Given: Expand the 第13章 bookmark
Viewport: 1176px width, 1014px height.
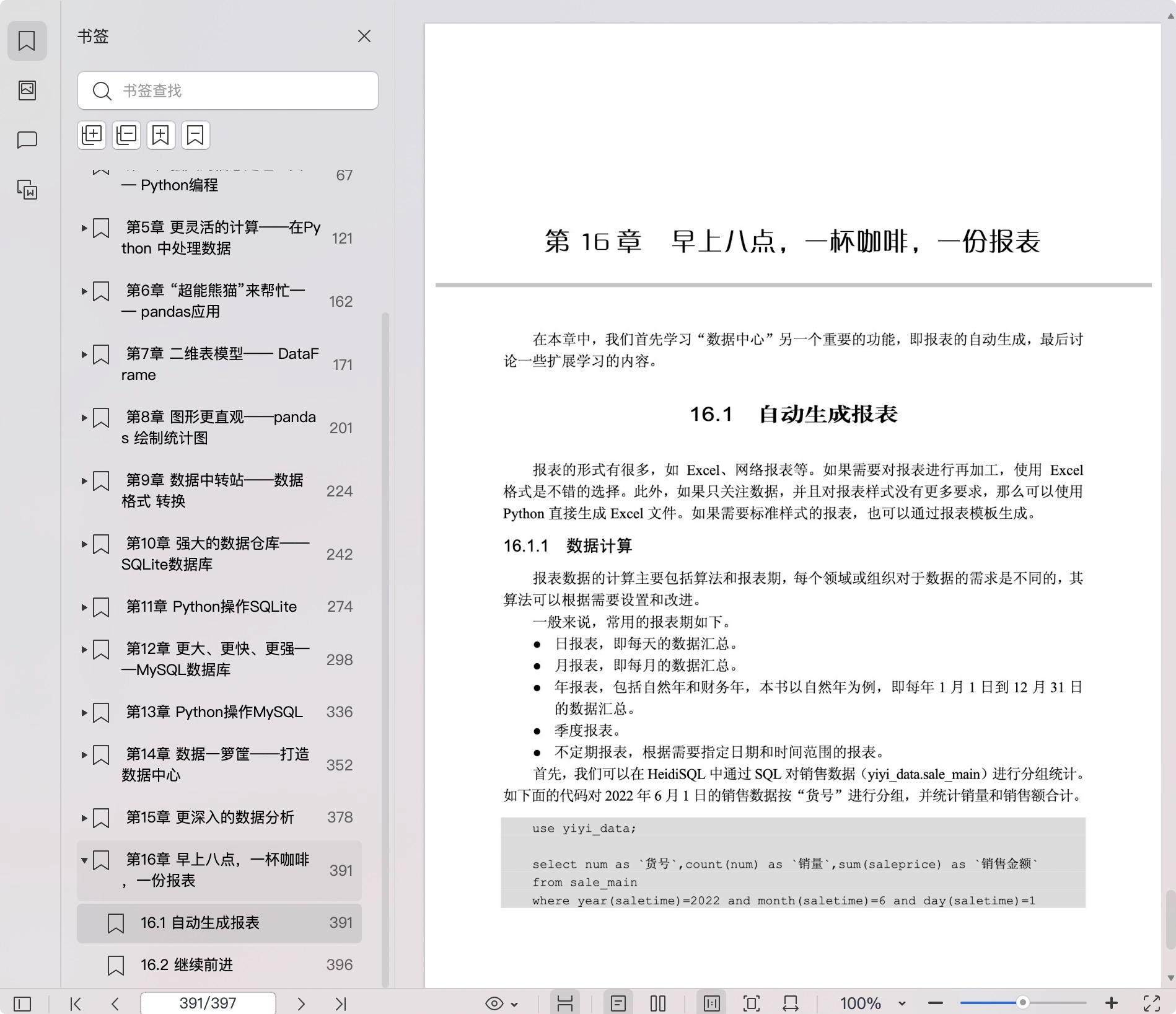Looking at the screenshot, I should click(x=84, y=713).
